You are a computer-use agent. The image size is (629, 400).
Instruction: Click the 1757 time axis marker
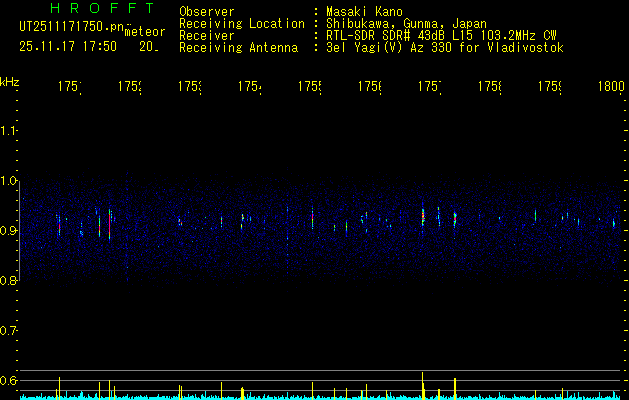tap(430, 87)
